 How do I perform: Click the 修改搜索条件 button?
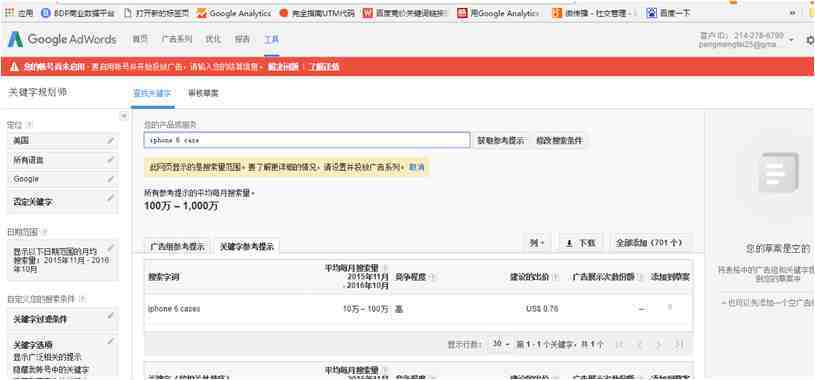(x=559, y=140)
